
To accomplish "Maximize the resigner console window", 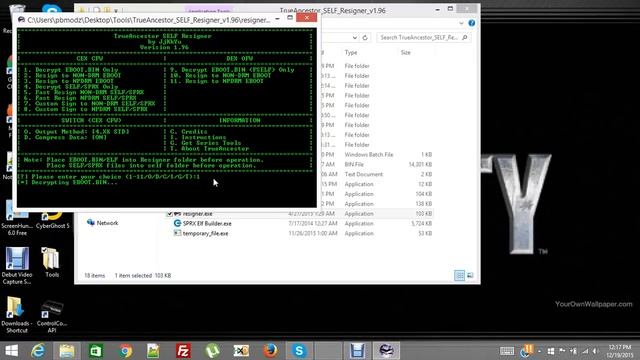I will click(290, 18).
